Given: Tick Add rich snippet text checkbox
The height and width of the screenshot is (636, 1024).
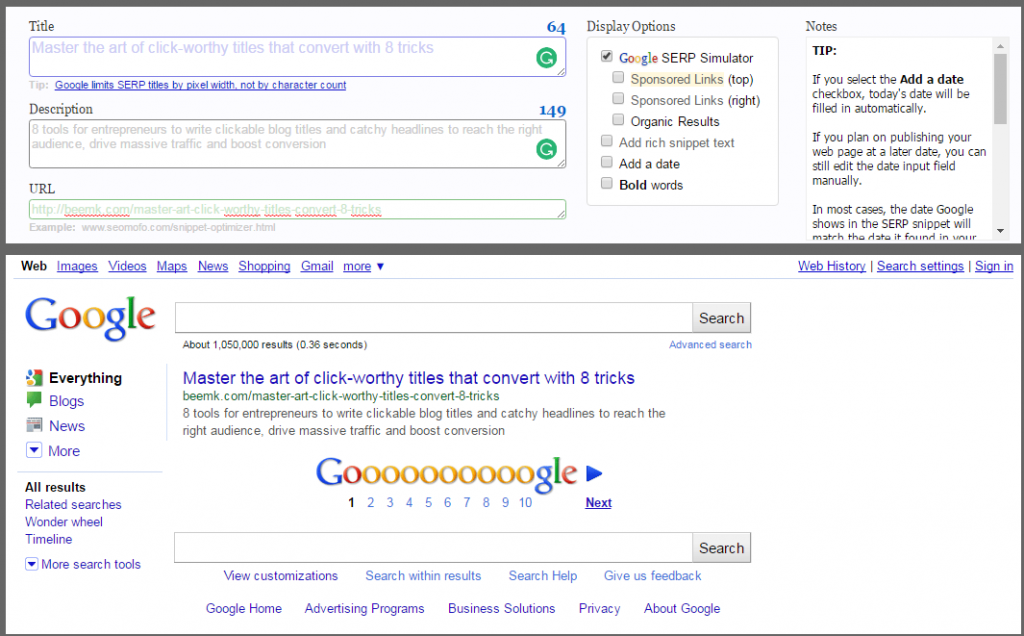Looking at the screenshot, I should [607, 141].
